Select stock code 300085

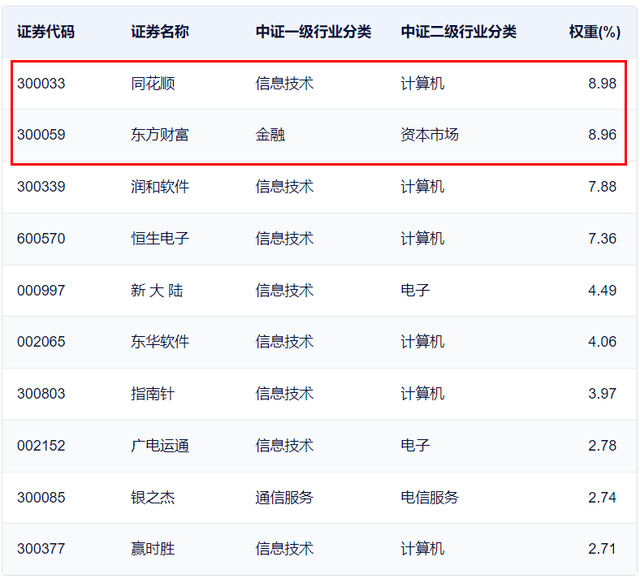pos(41,498)
